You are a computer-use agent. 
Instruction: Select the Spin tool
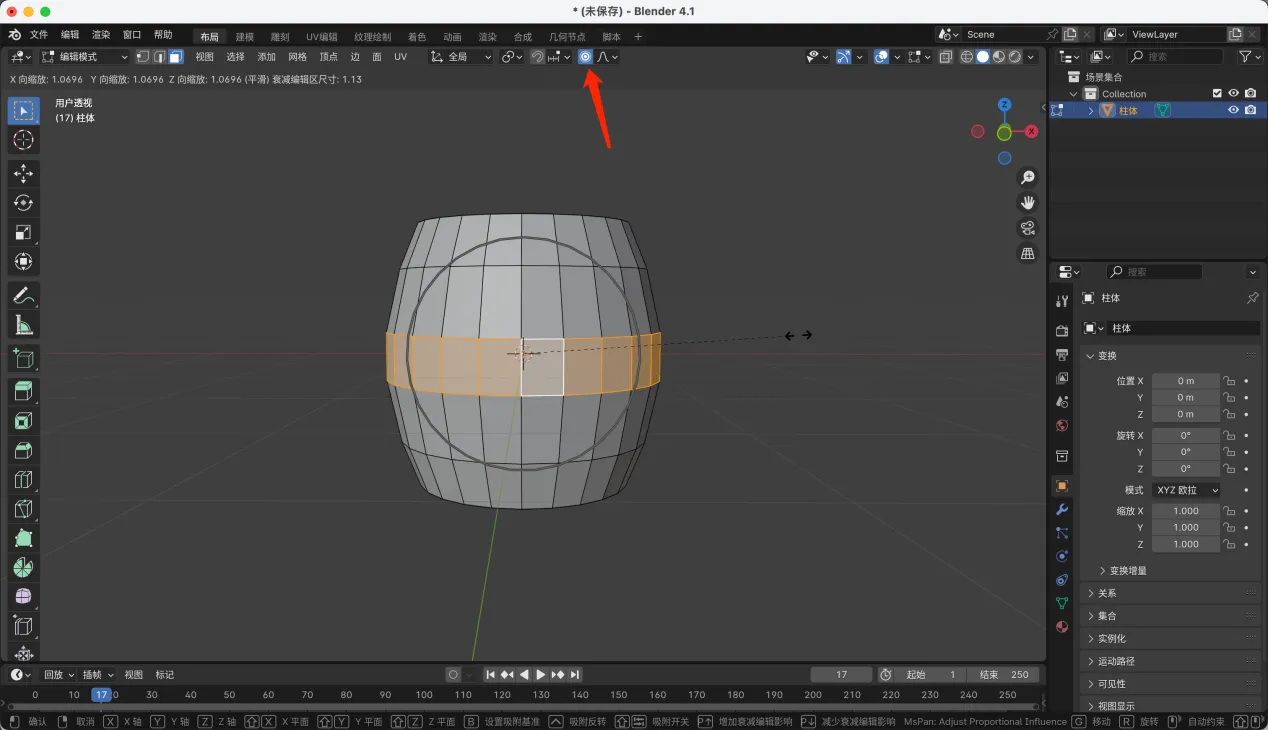pyautogui.click(x=24, y=567)
